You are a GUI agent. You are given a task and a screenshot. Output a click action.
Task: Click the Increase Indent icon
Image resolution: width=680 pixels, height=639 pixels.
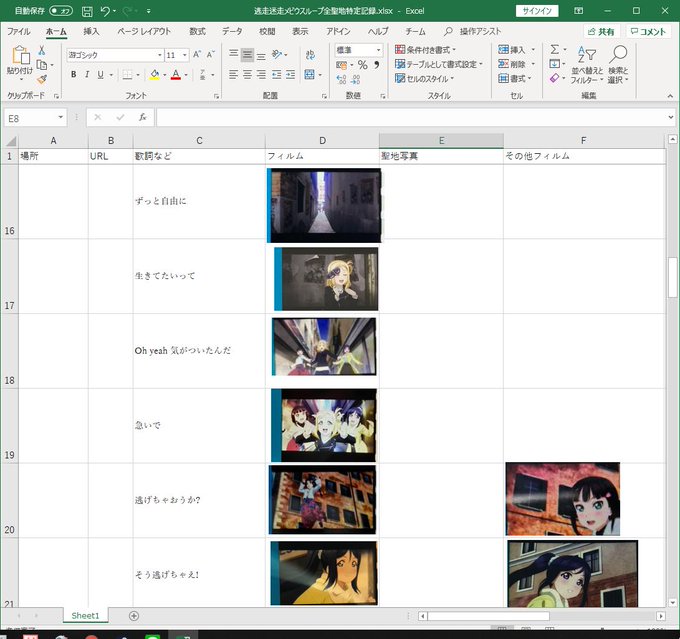tap(290, 75)
